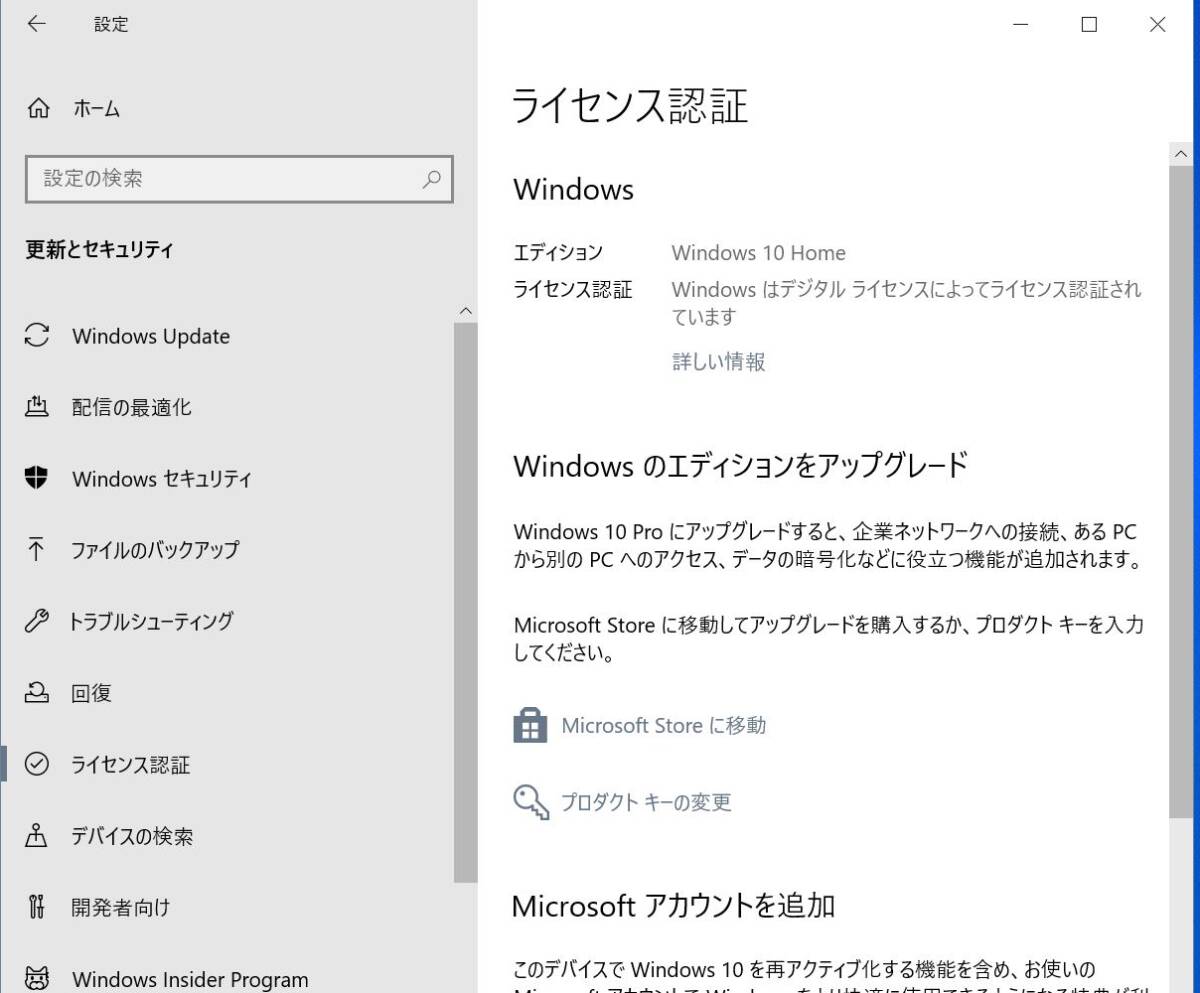Maximize the Settings window
This screenshot has width=1200, height=993.
[x=1089, y=25]
